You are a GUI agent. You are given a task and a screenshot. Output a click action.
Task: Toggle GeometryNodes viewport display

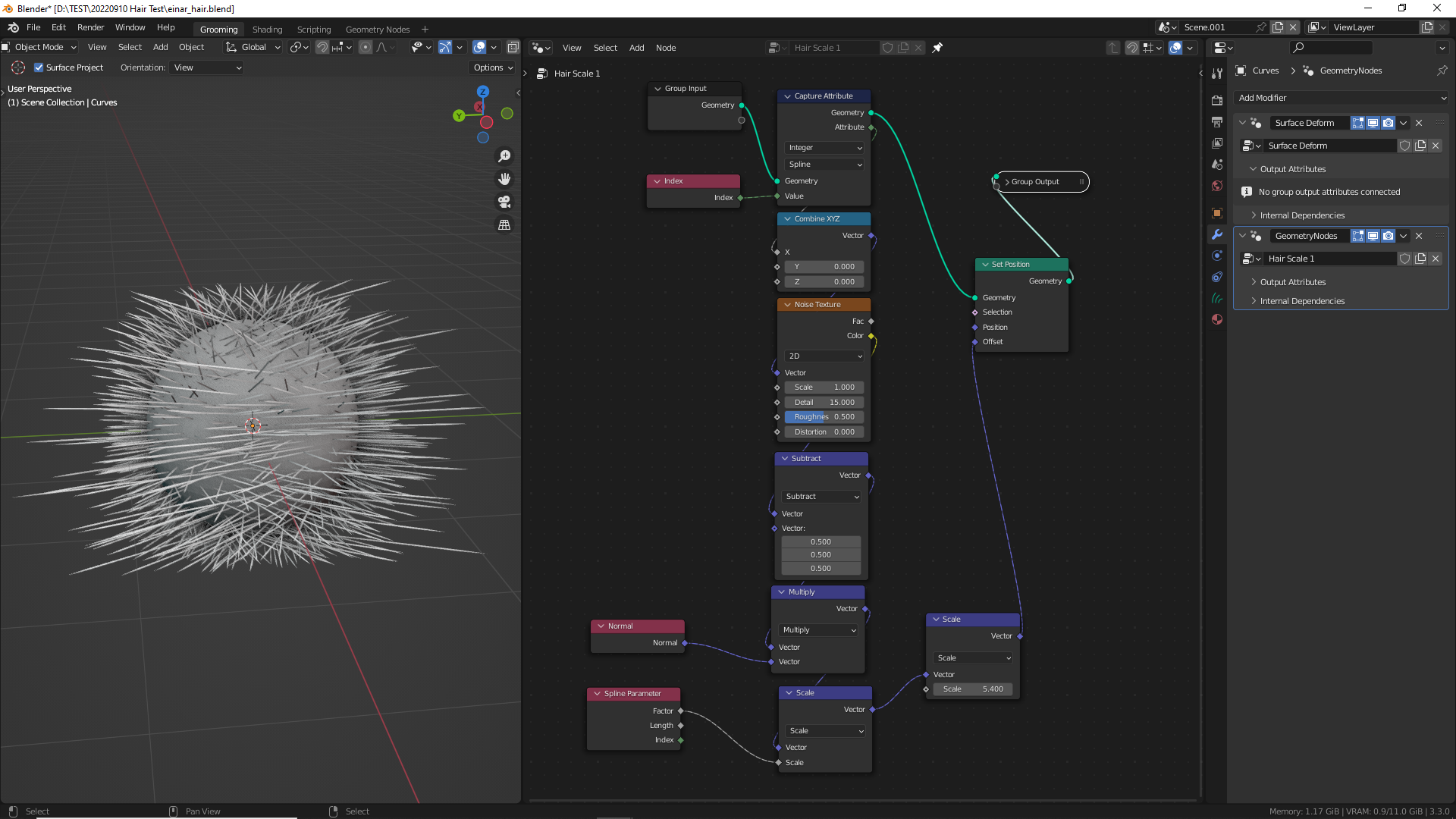coord(1373,236)
